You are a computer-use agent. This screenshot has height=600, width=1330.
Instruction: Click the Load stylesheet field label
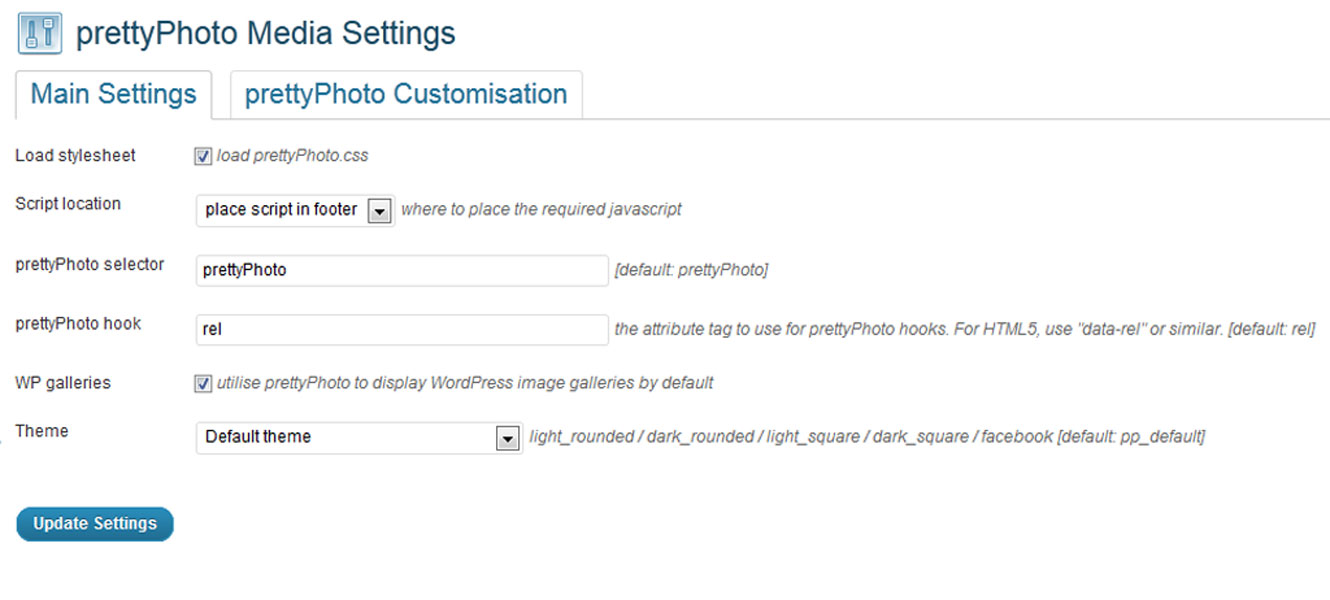click(x=75, y=155)
